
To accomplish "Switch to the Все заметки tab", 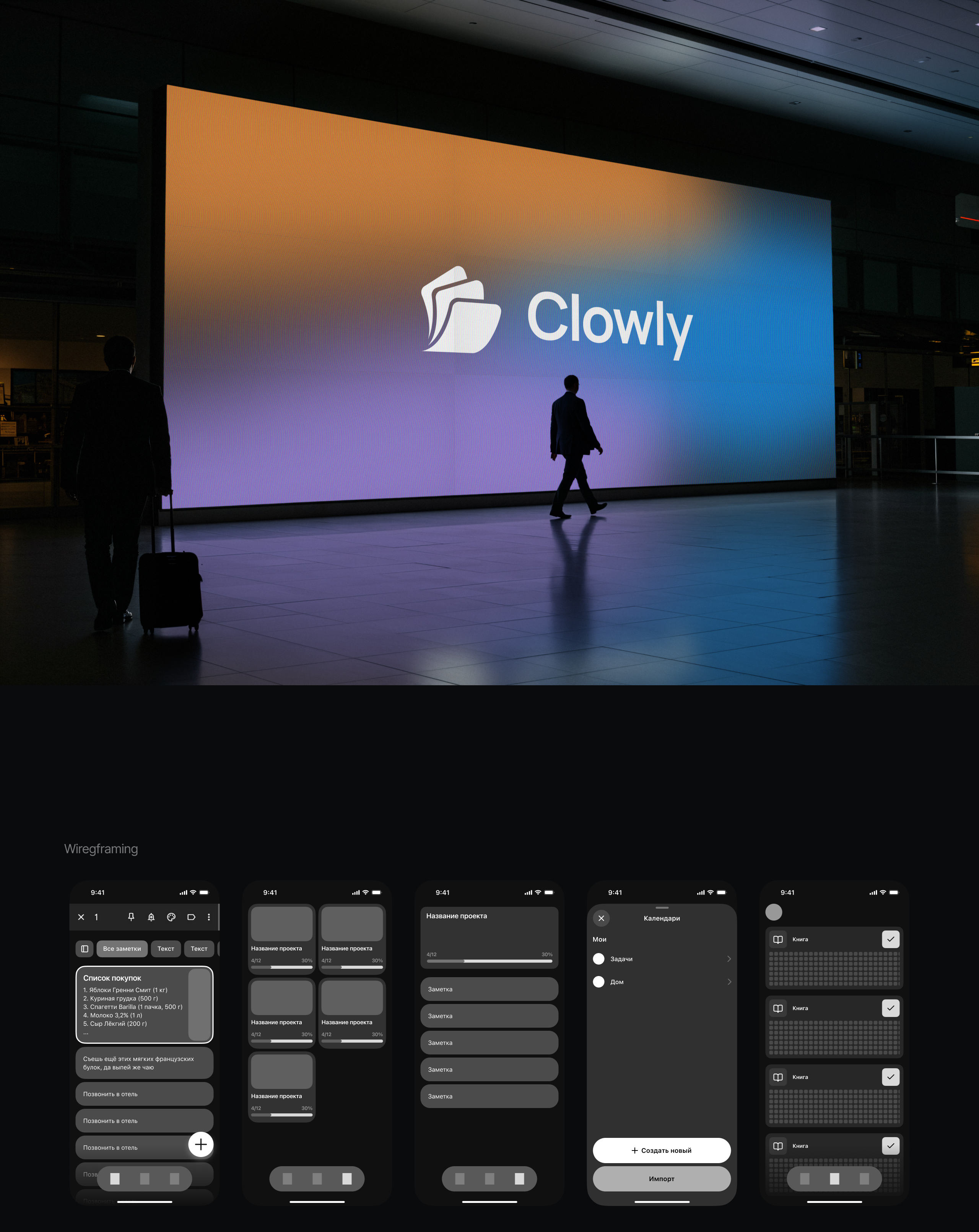I will point(122,948).
